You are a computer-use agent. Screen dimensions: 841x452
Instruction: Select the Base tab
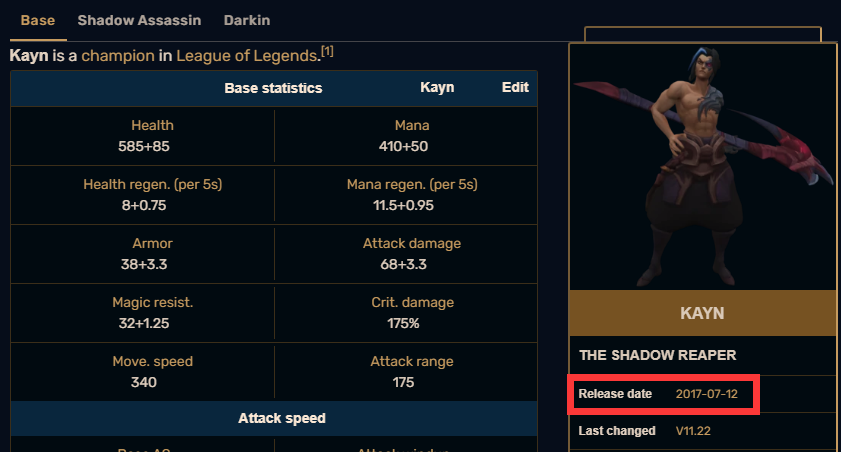[38, 20]
